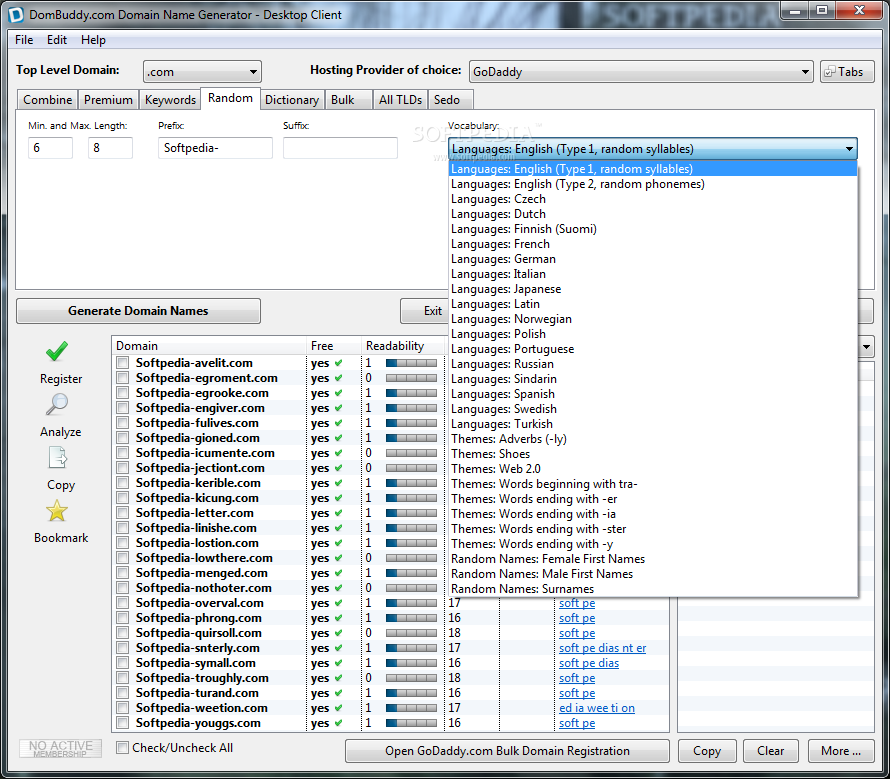
Task: Click Generate Domain Names button
Action: (x=138, y=311)
